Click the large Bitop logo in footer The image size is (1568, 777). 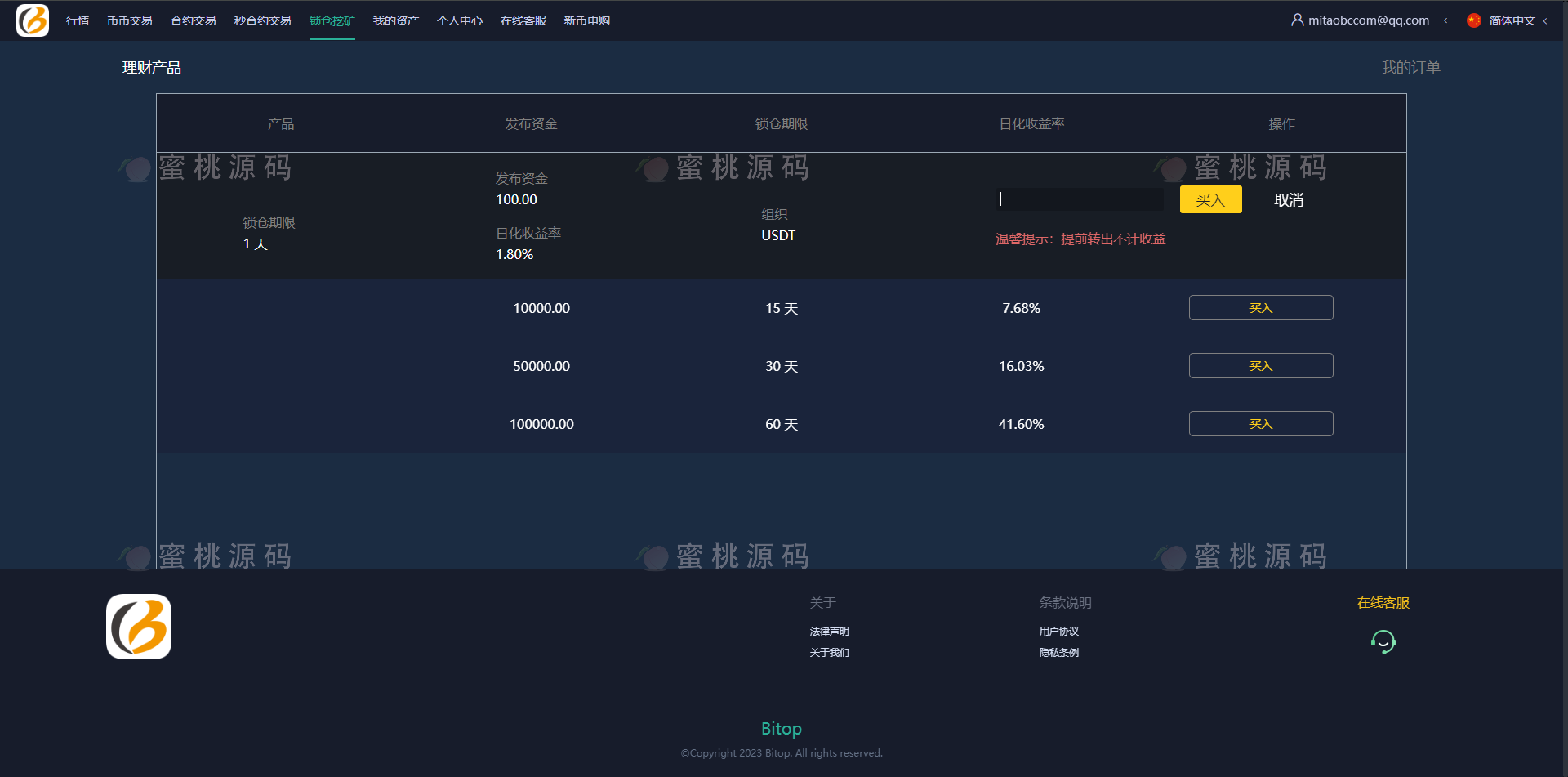click(x=139, y=627)
